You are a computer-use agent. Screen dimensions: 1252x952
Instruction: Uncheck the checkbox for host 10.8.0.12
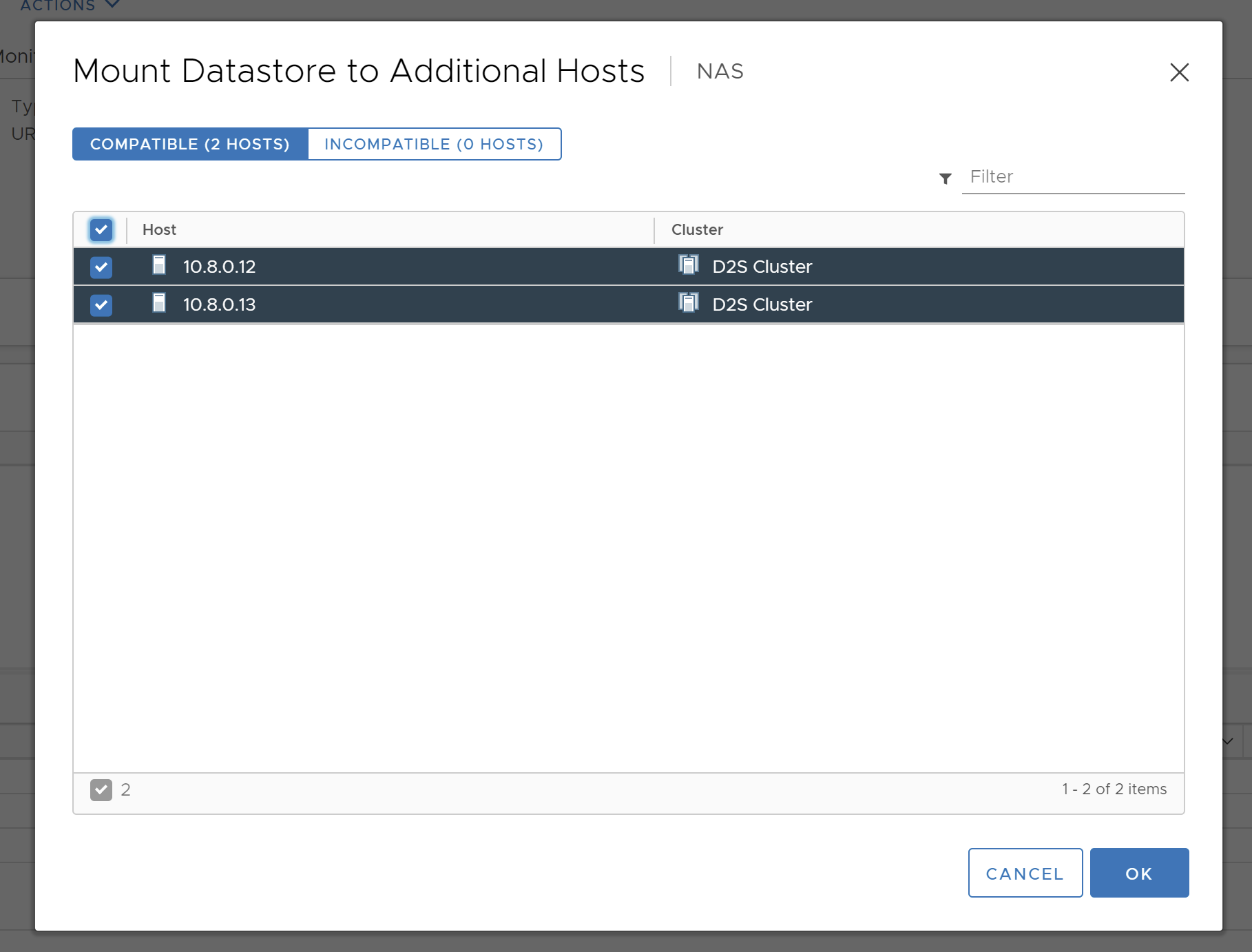(101, 267)
